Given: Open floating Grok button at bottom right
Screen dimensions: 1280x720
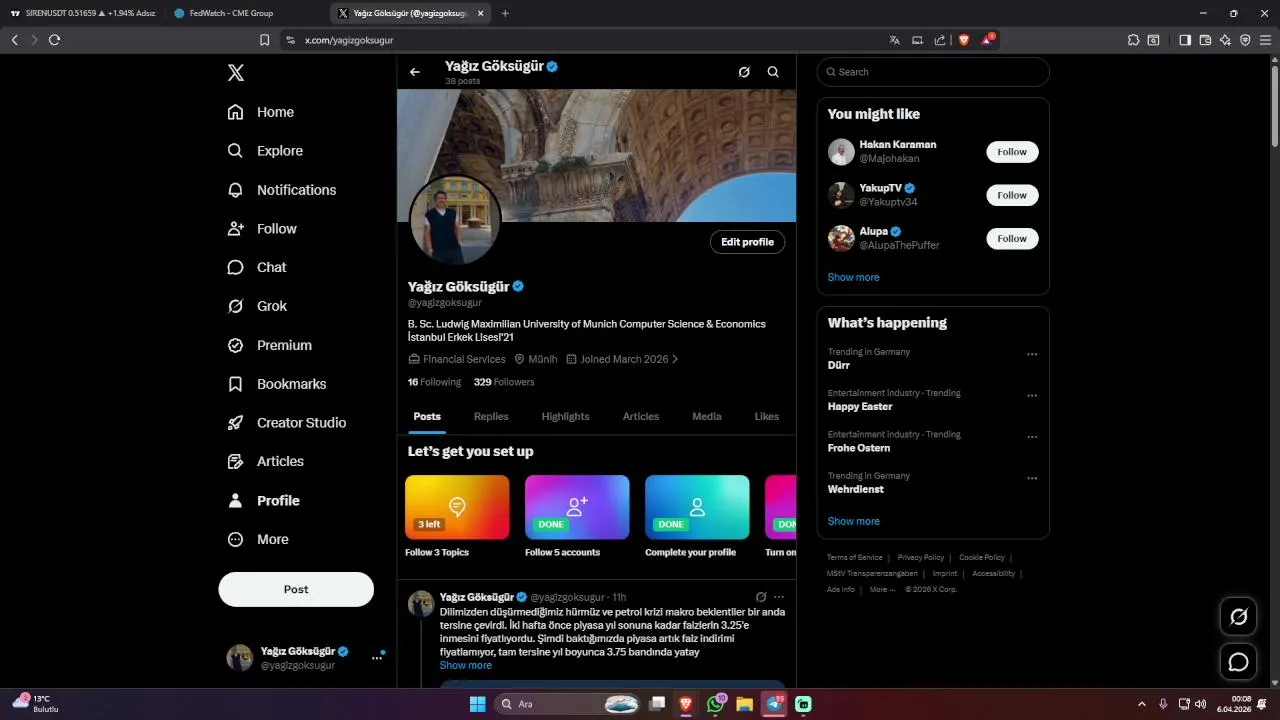Looking at the screenshot, I should [1238, 617].
